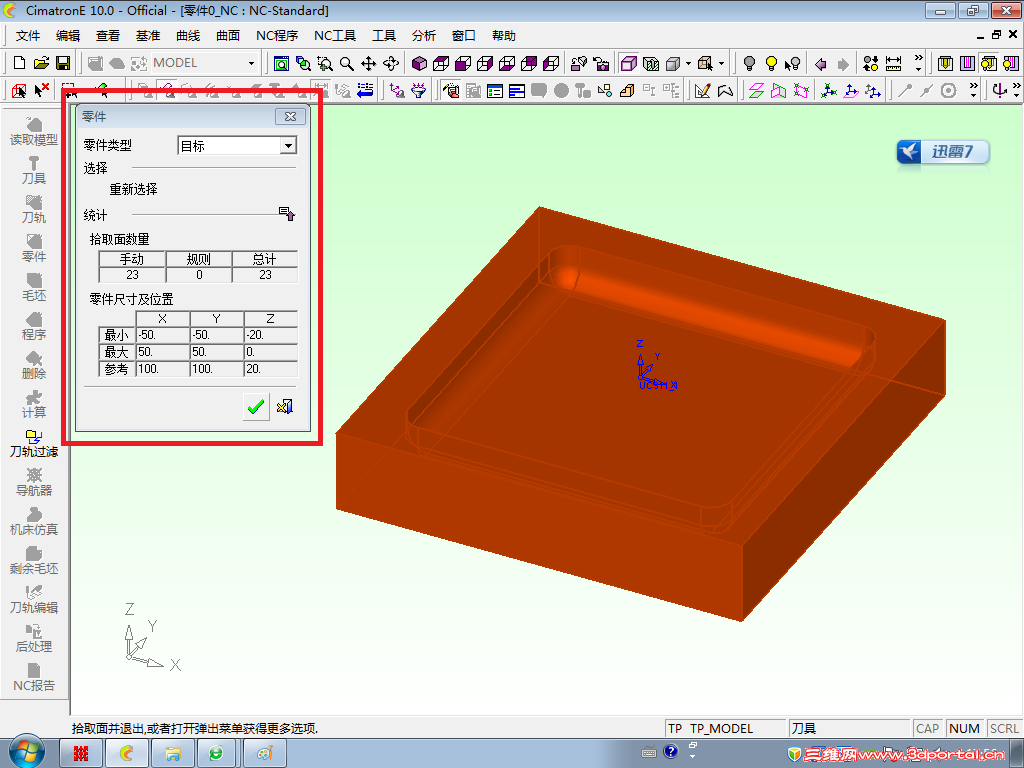The height and width of the screenshot is (768, 1024).
Task: Open the 编辑 menu
Action: pyautogui.click(x=68, y=36)
